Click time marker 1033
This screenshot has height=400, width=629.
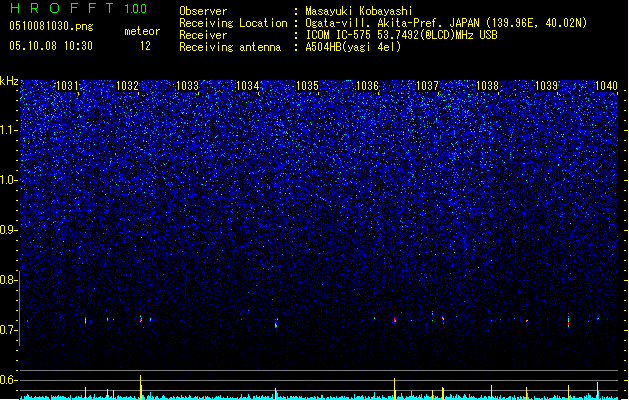pyautogui.click(x=187, y=85)
